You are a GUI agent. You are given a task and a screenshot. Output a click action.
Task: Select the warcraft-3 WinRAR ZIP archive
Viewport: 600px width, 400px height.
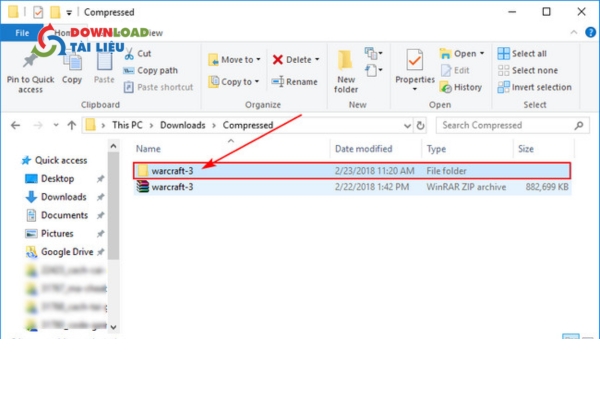tap(173, 186)
